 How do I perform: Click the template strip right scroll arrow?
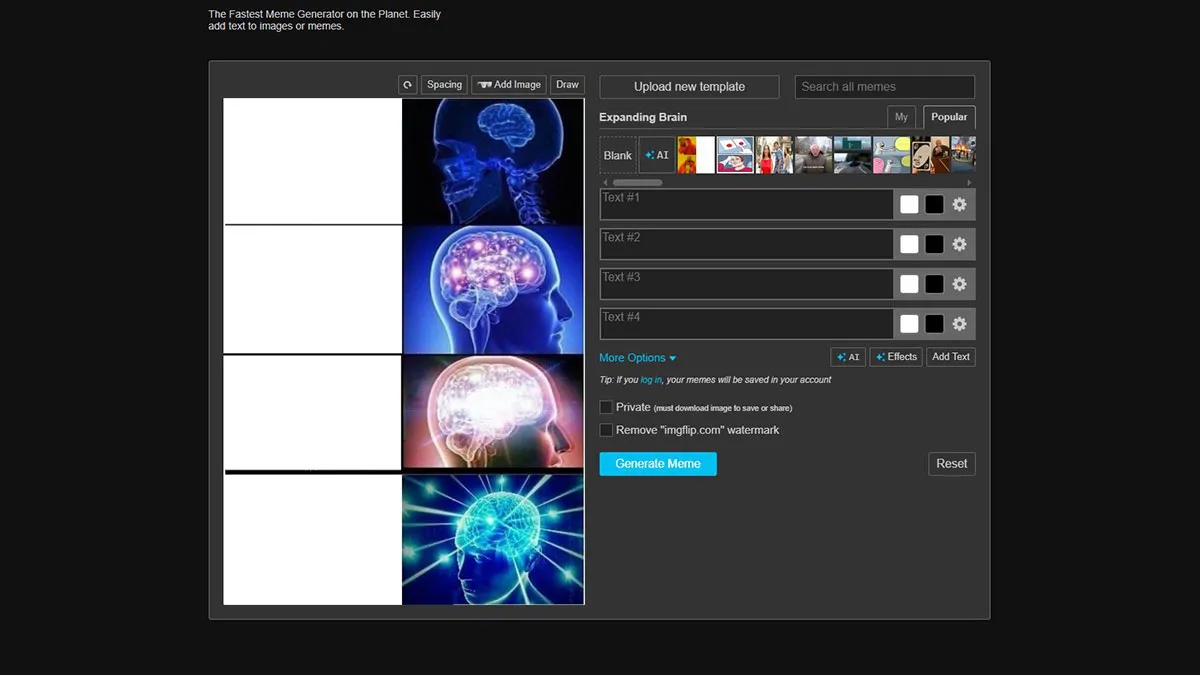(x=970, y=183)
